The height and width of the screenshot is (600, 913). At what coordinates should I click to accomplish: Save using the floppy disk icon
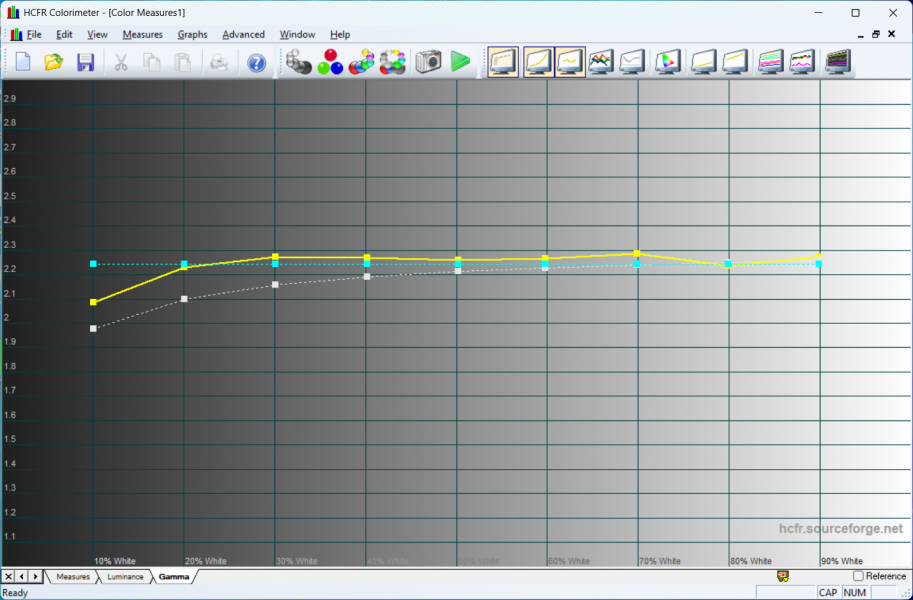pyautogui.click(x=85, y=62)
